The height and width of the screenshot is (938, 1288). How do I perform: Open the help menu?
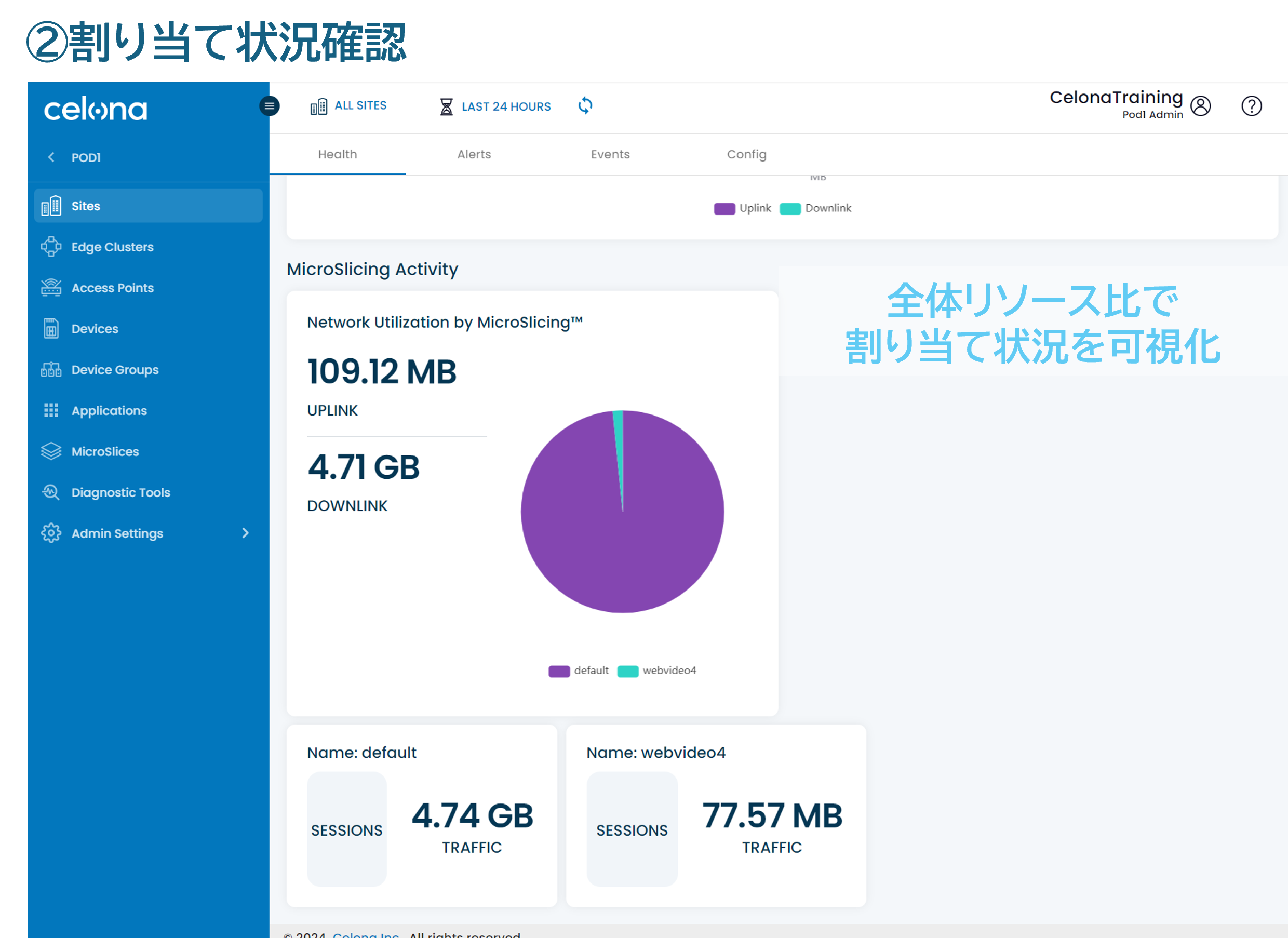pos(1251,105)
